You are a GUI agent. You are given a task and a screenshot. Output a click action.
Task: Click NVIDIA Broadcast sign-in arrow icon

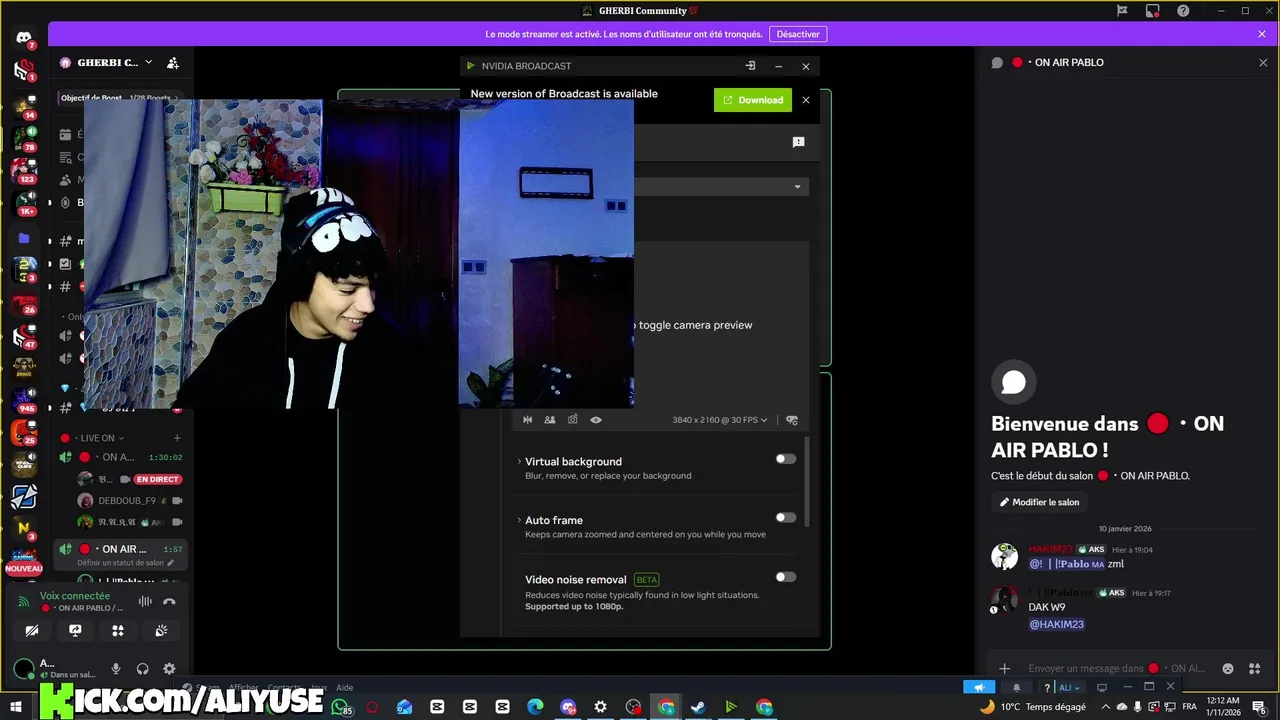click(x=750, y=66)
